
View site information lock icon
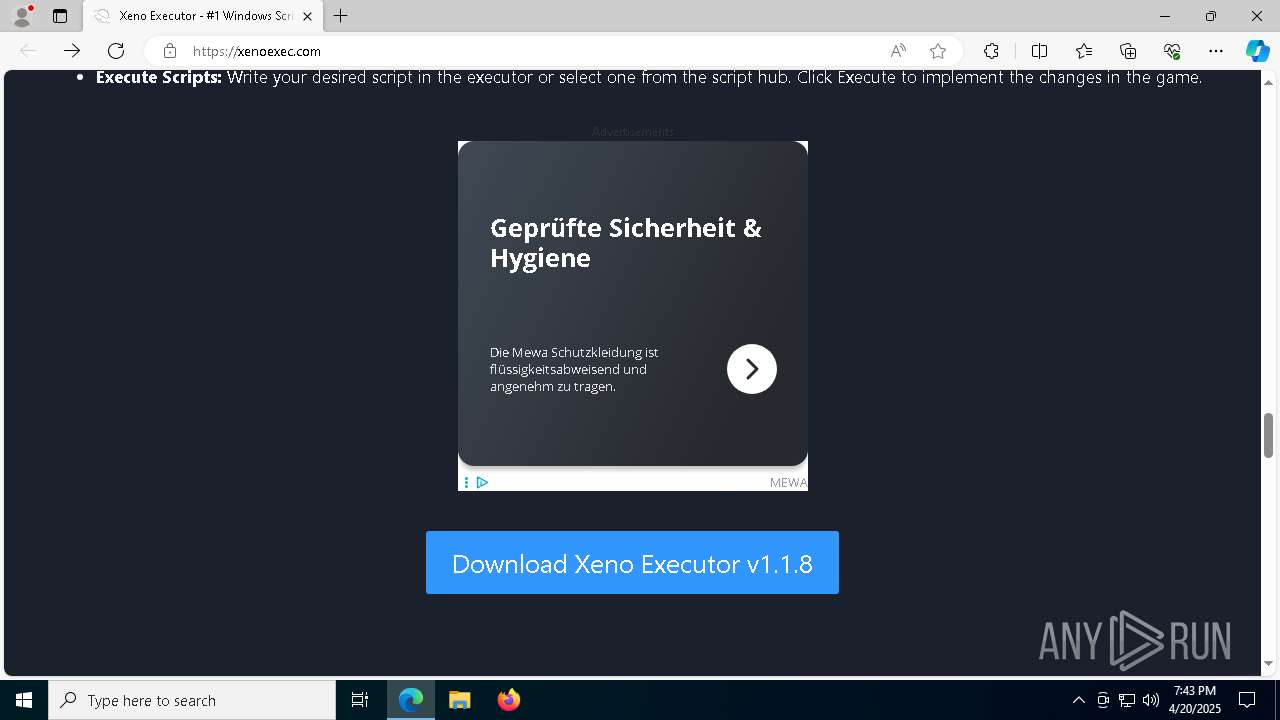pyautogui.click(x=170, y=51)
